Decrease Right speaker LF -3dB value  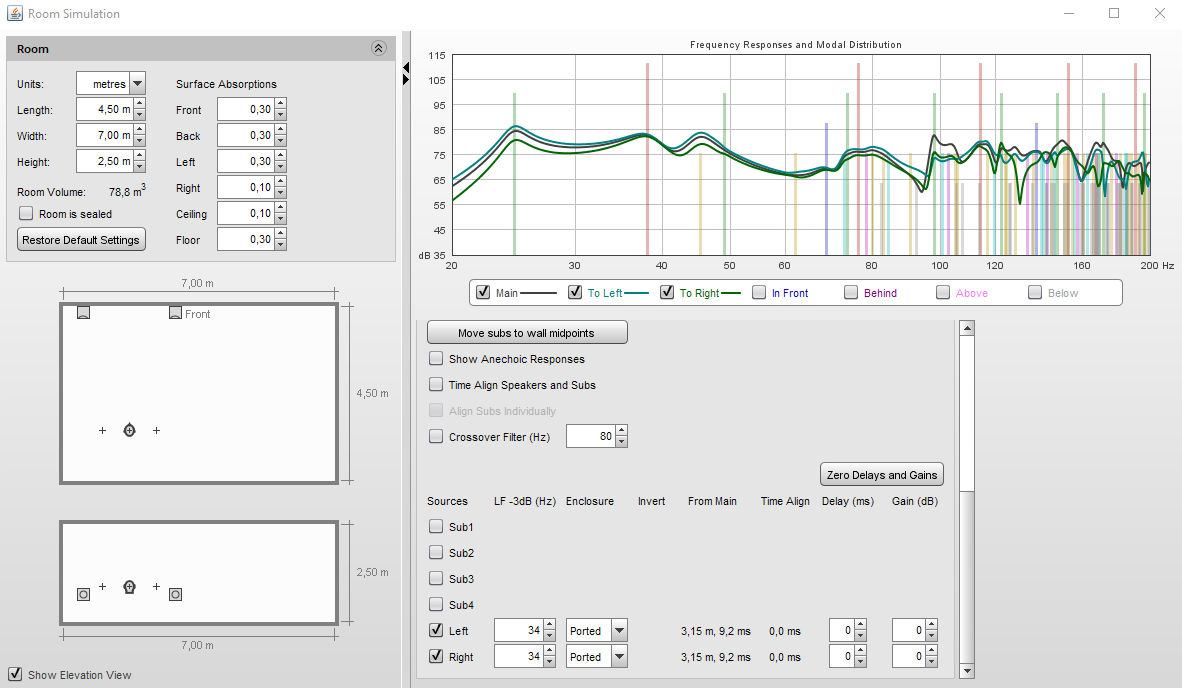click(550, 662)
